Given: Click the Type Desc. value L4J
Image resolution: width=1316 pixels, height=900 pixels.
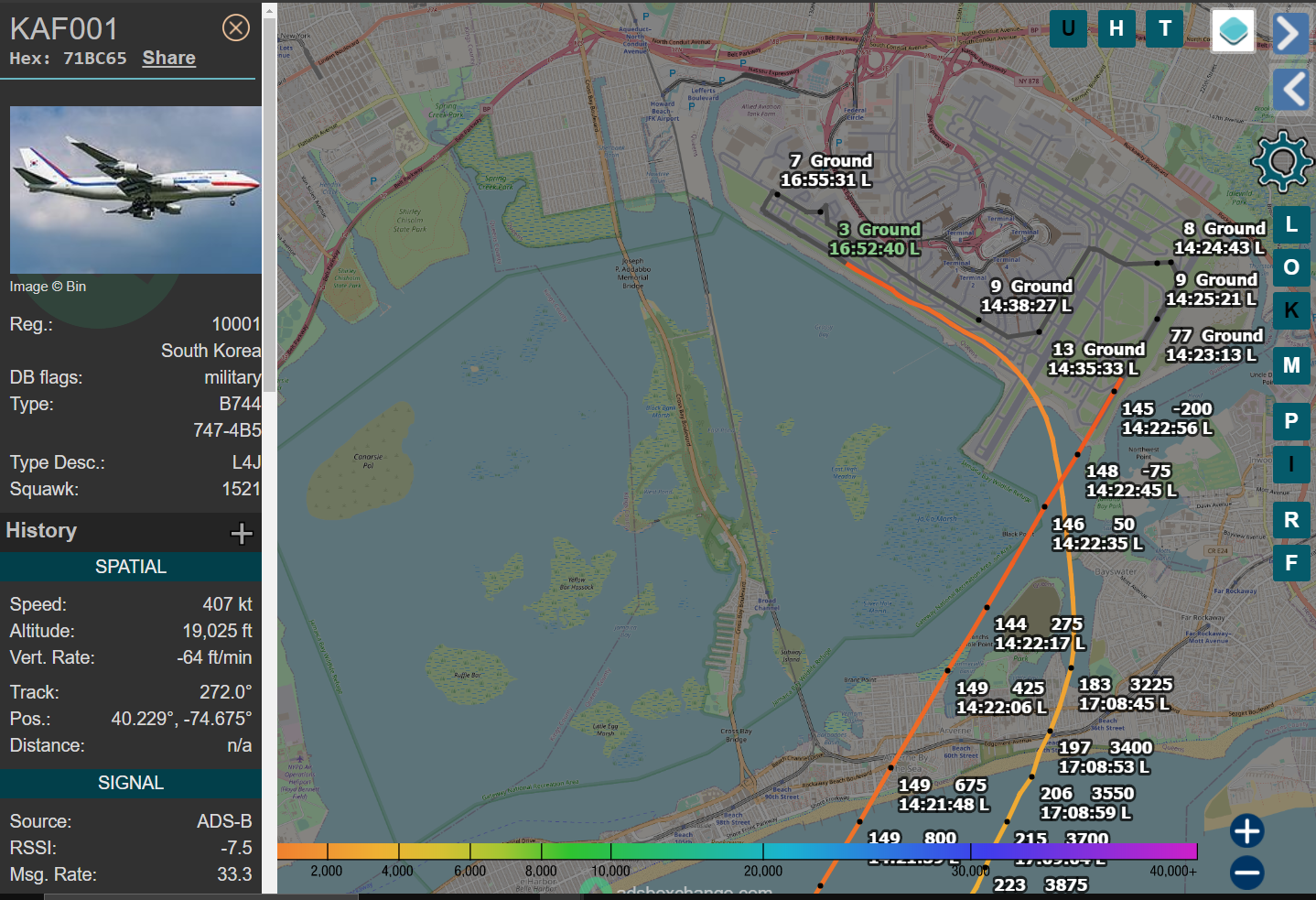Looking at the screenshot, I should 246,462.
